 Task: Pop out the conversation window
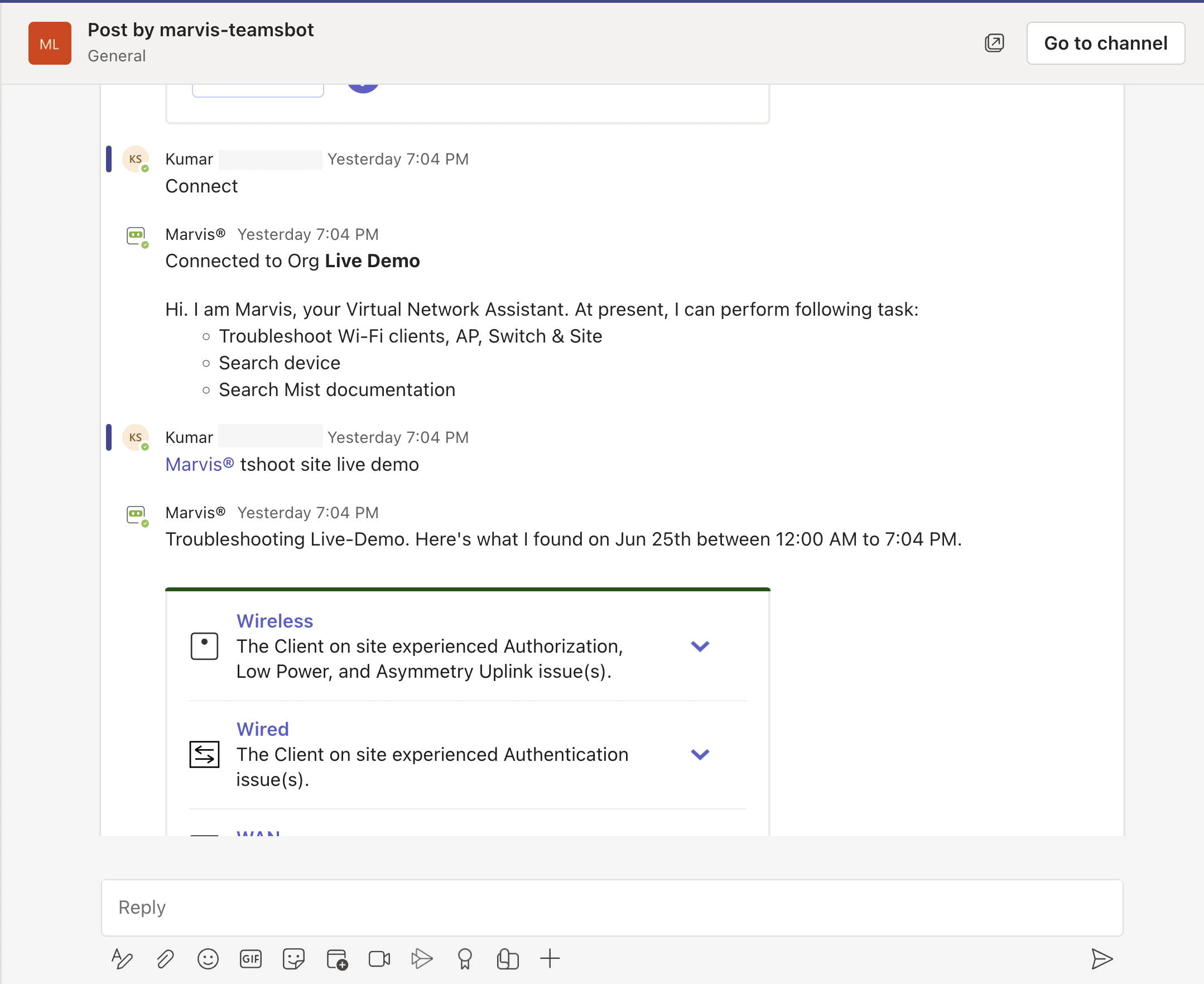point(994,43)
